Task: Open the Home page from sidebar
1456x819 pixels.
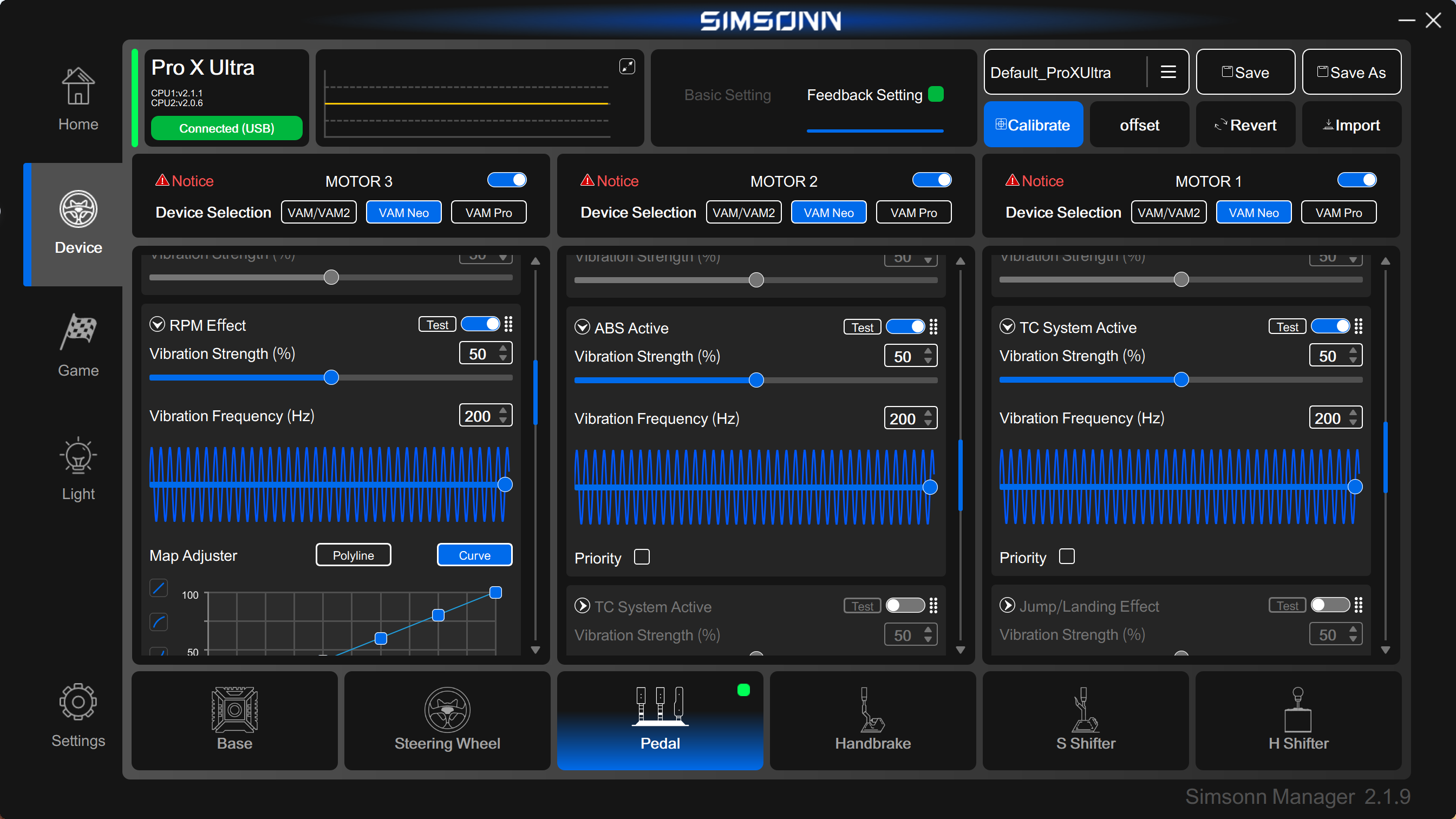Action: pos(78,100)
